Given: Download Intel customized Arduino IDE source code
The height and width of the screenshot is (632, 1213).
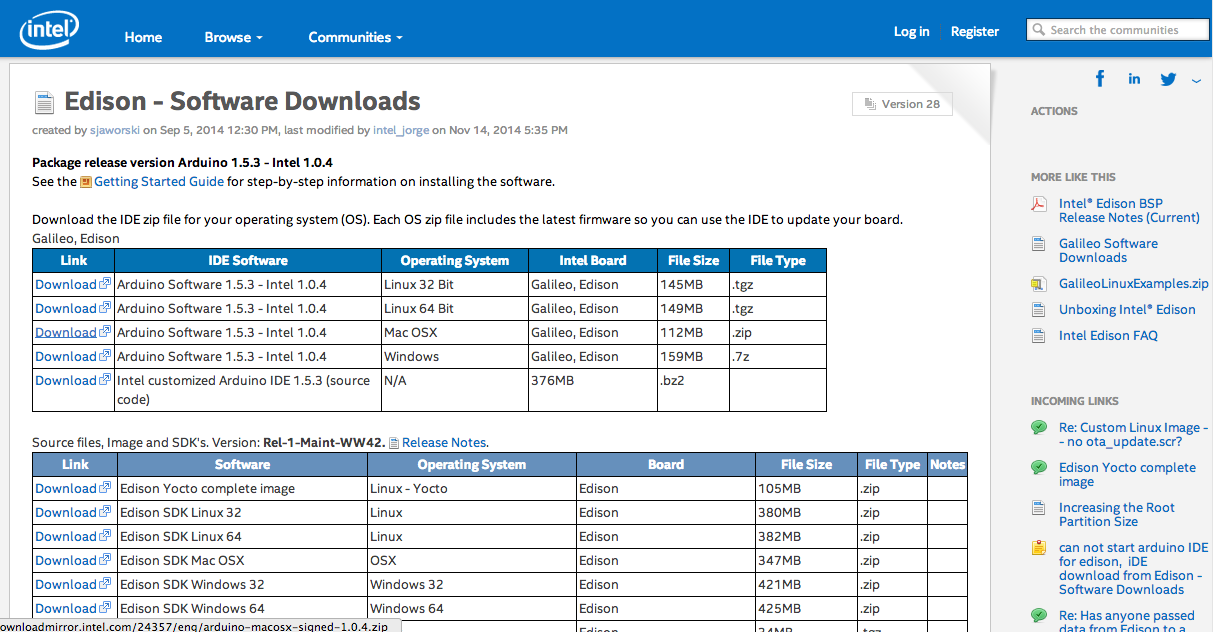Looking at the screenshot, I should [x=66, y=380].
